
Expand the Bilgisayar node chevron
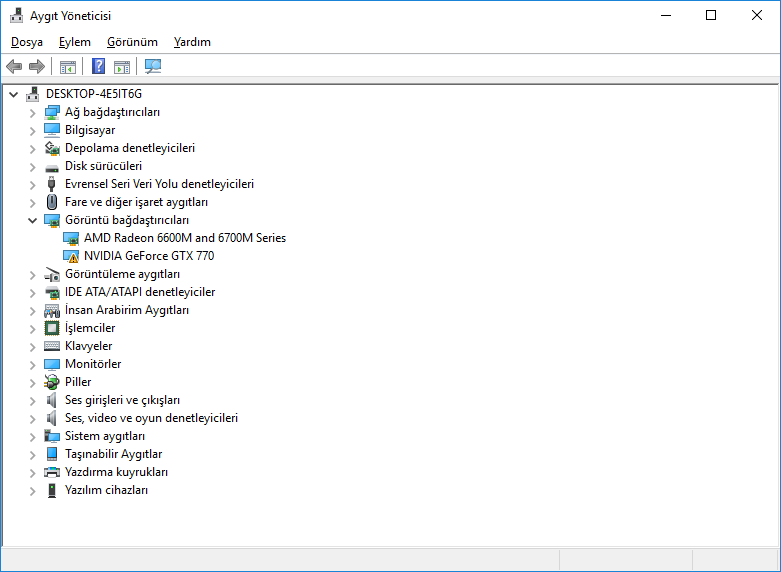click(x=32, y=131)
